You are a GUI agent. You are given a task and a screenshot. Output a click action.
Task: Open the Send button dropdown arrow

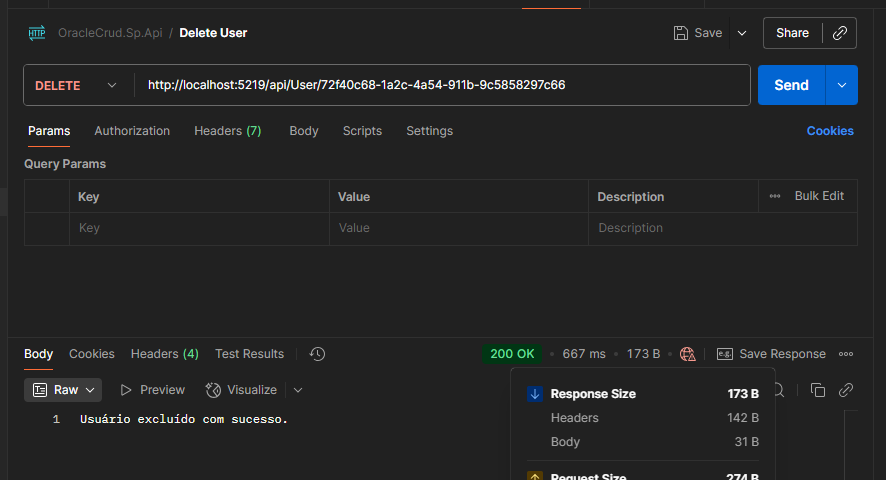(841, 85)
